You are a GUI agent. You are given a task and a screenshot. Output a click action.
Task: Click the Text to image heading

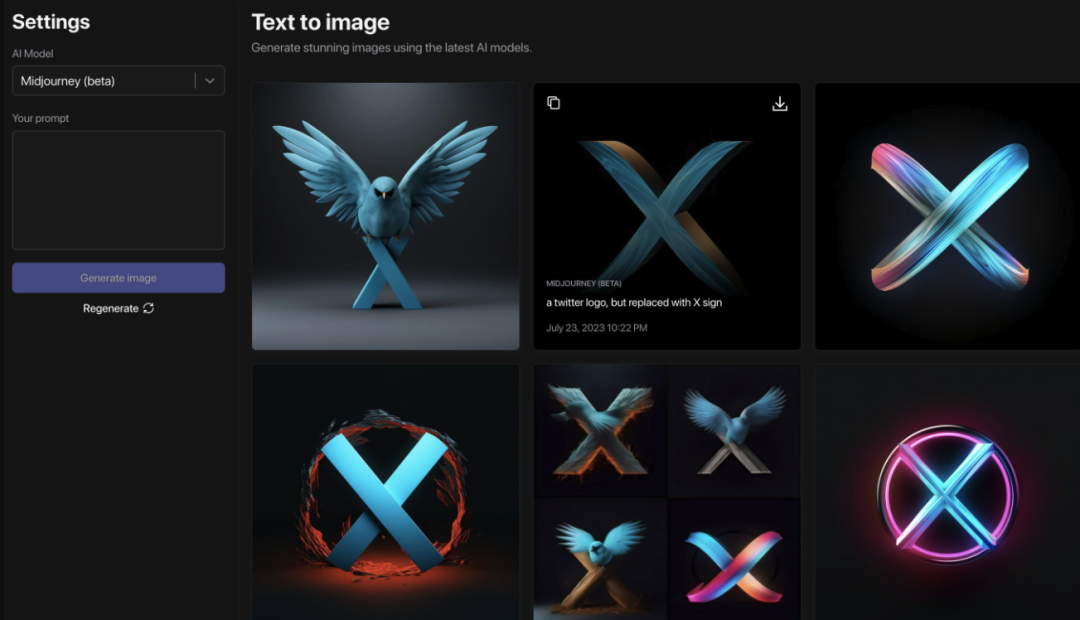click(320, 22)
